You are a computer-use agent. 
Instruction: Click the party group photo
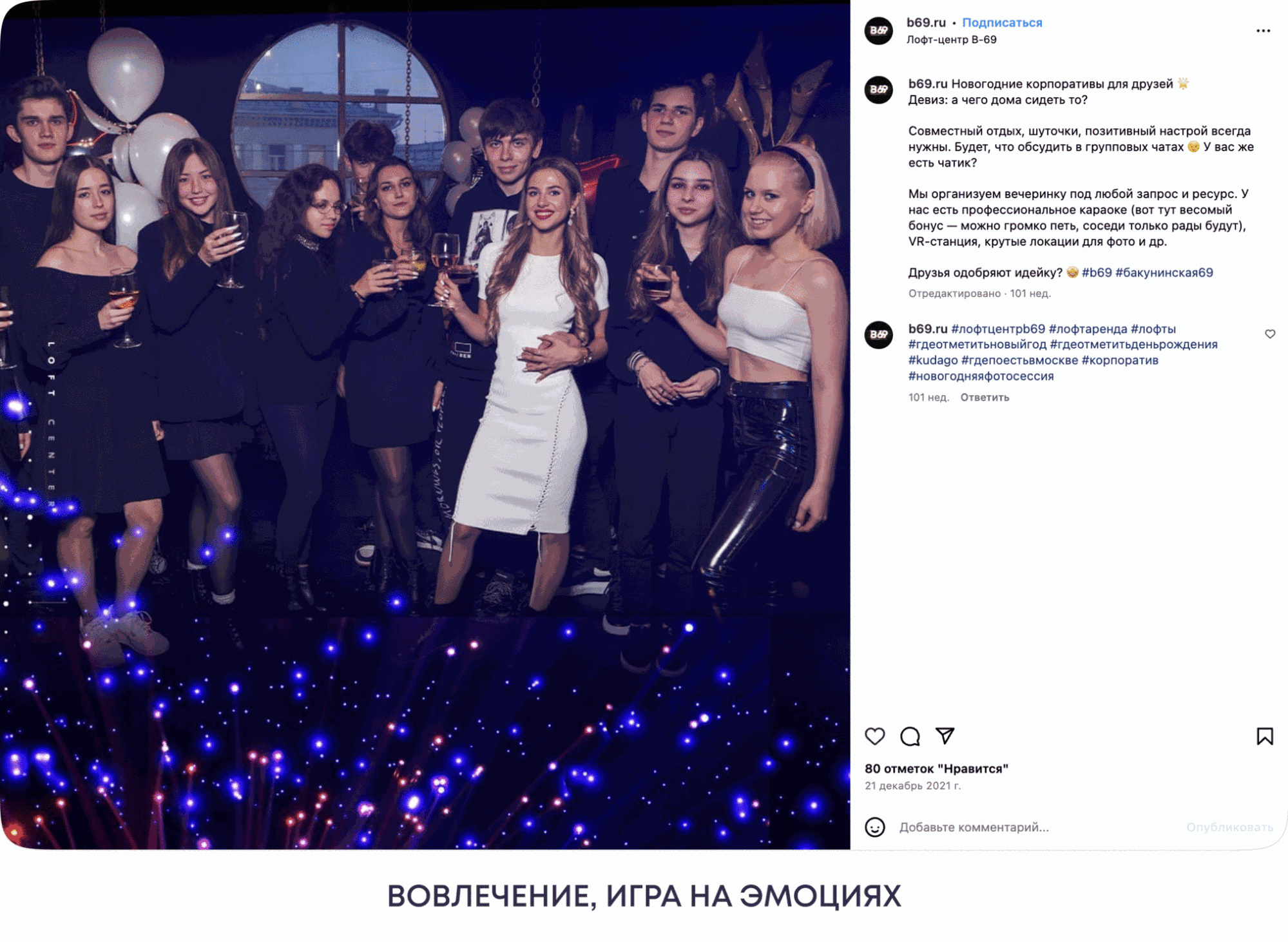pyautogui.click(x=425, y=425)
